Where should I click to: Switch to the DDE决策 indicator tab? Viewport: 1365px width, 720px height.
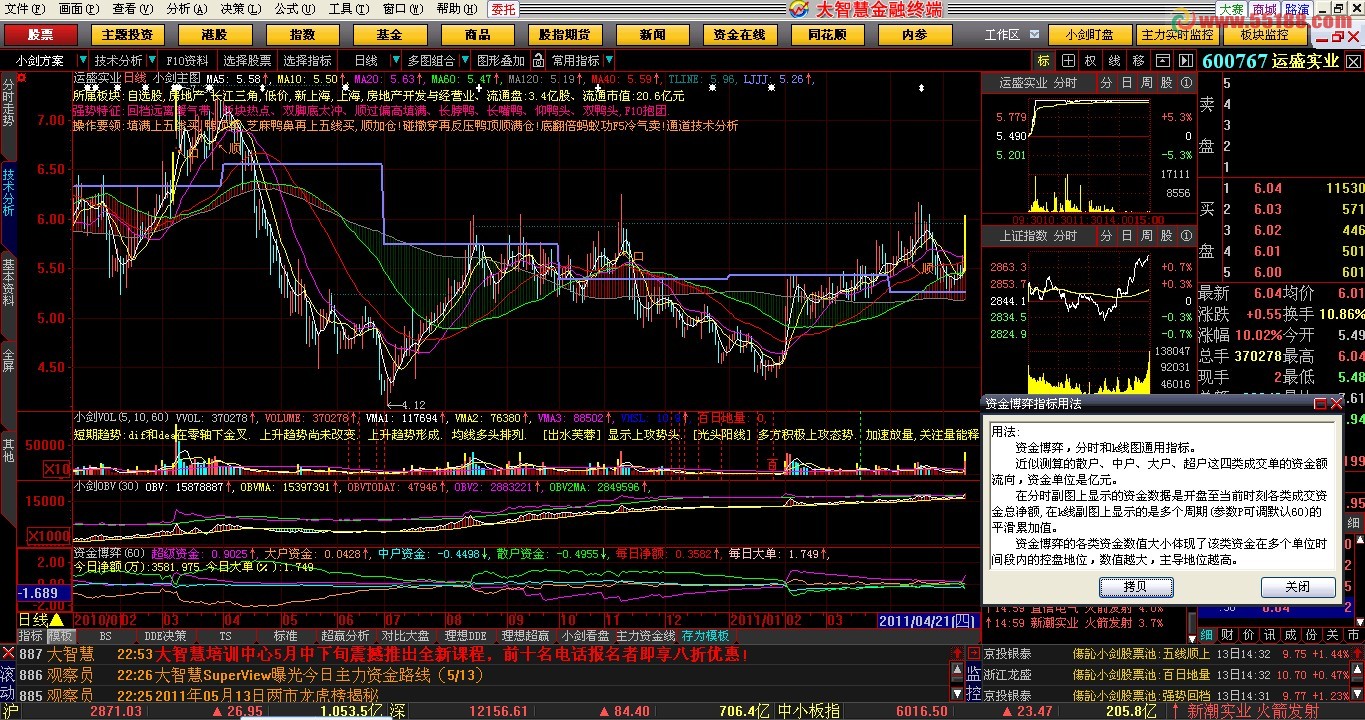165,635
